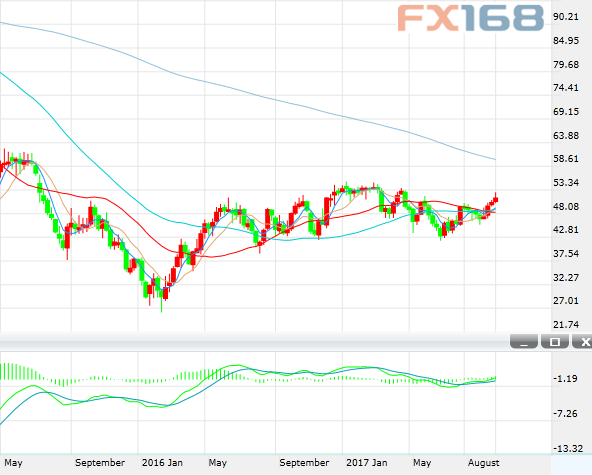This screenshot has height=475, width=592.
Task: Click the May label just before August
Action: [x=422, y=463]
